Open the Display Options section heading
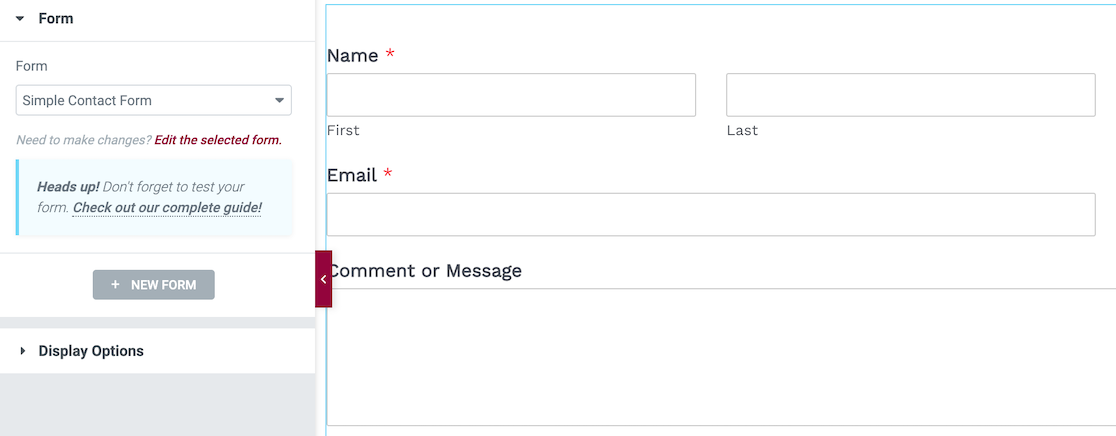This screenshot has height=436, width=1116. pos(91,351)
